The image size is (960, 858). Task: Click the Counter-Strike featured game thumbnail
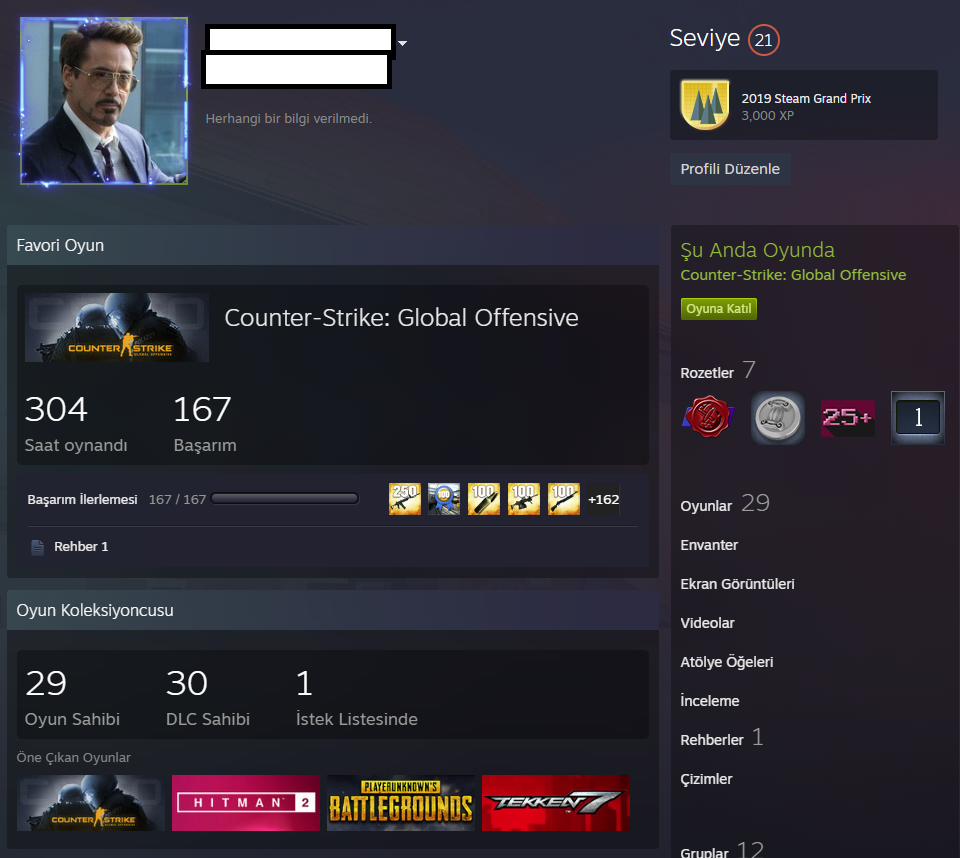pos(91,803)
